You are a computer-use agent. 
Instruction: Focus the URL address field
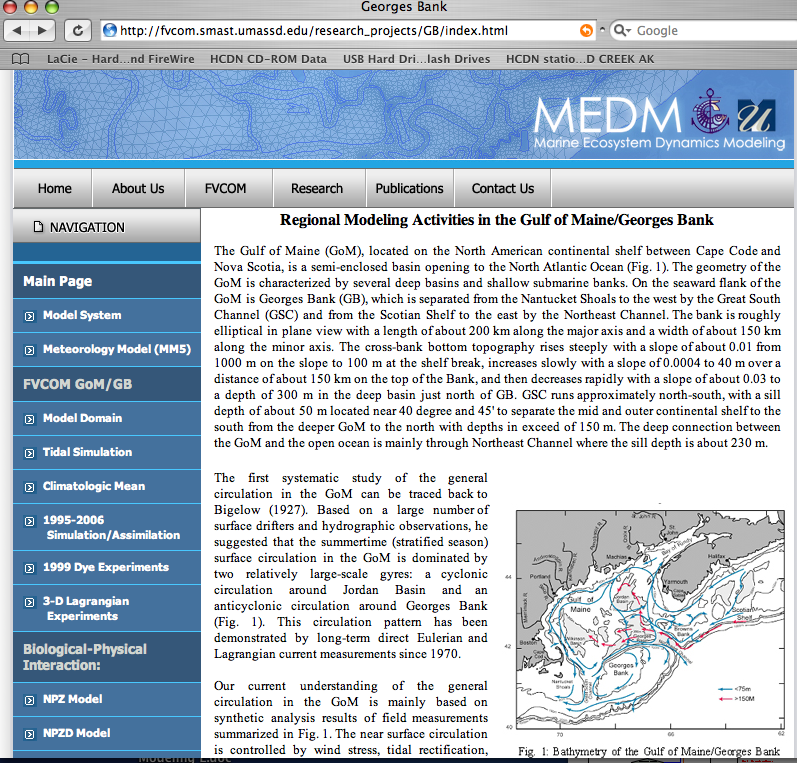(x=348, y=30)
